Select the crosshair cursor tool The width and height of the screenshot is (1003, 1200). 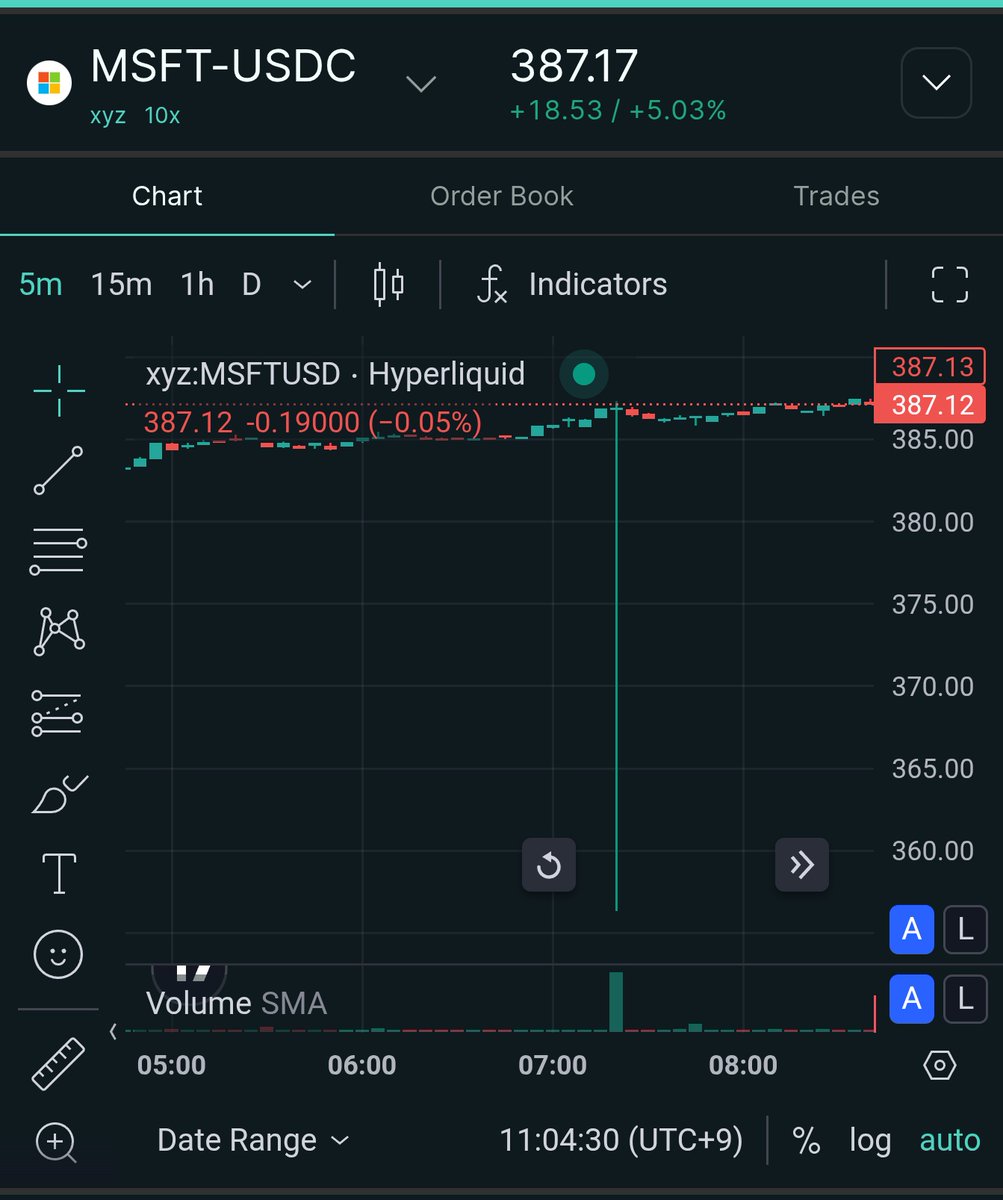[59, 391]
